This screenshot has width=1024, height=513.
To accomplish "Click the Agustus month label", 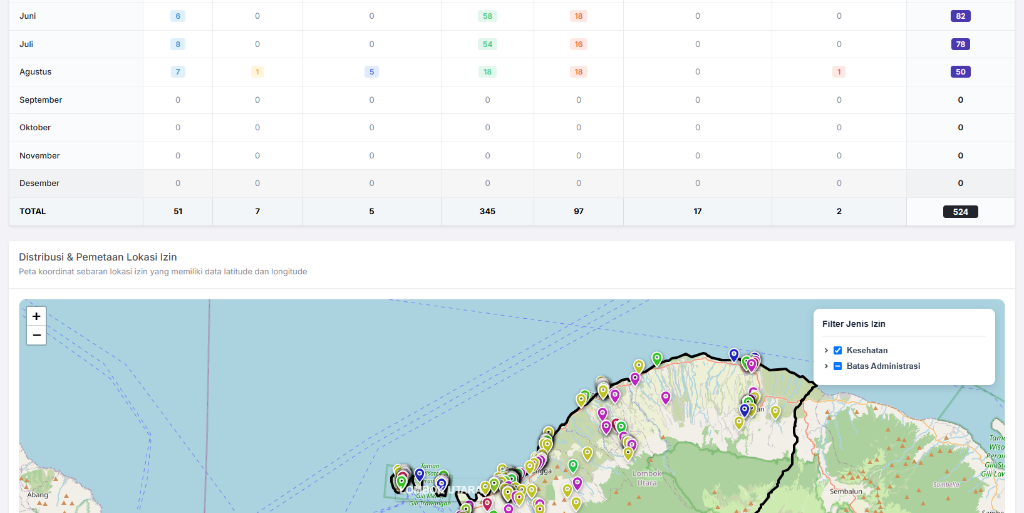I will click(35, 72).
